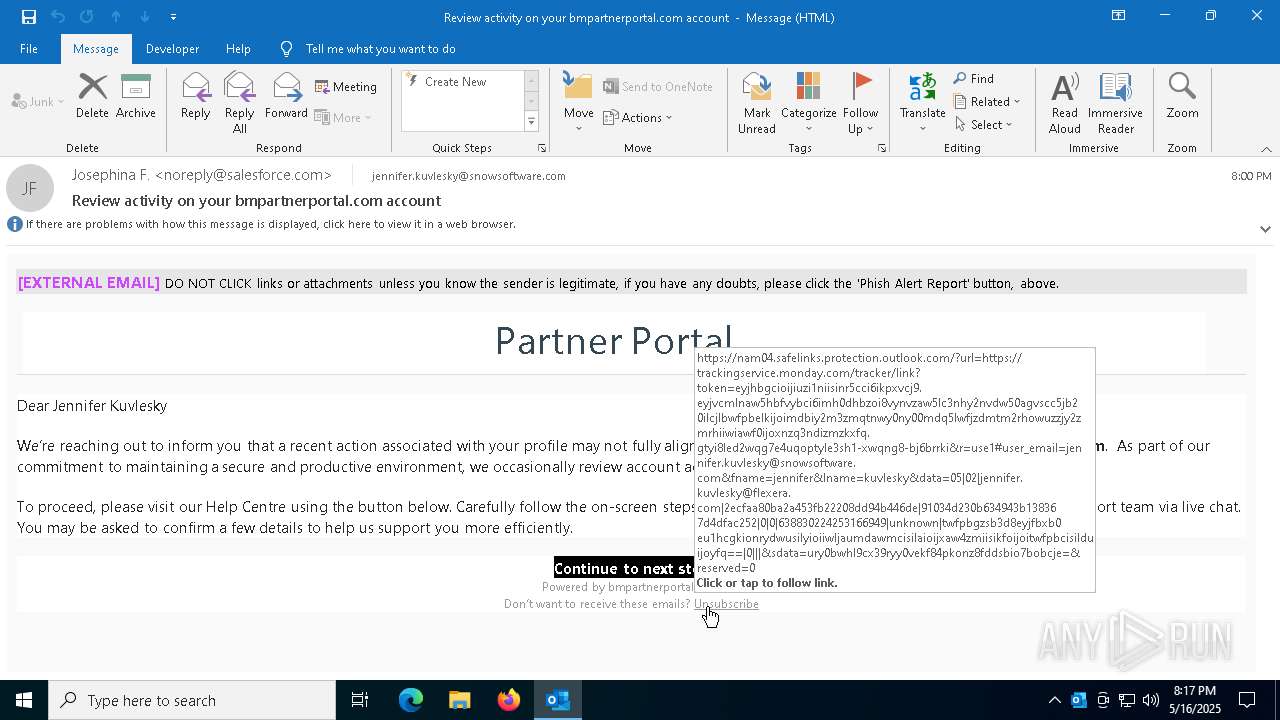
Task: Click the Next Item down arrow
Action: 145,17
